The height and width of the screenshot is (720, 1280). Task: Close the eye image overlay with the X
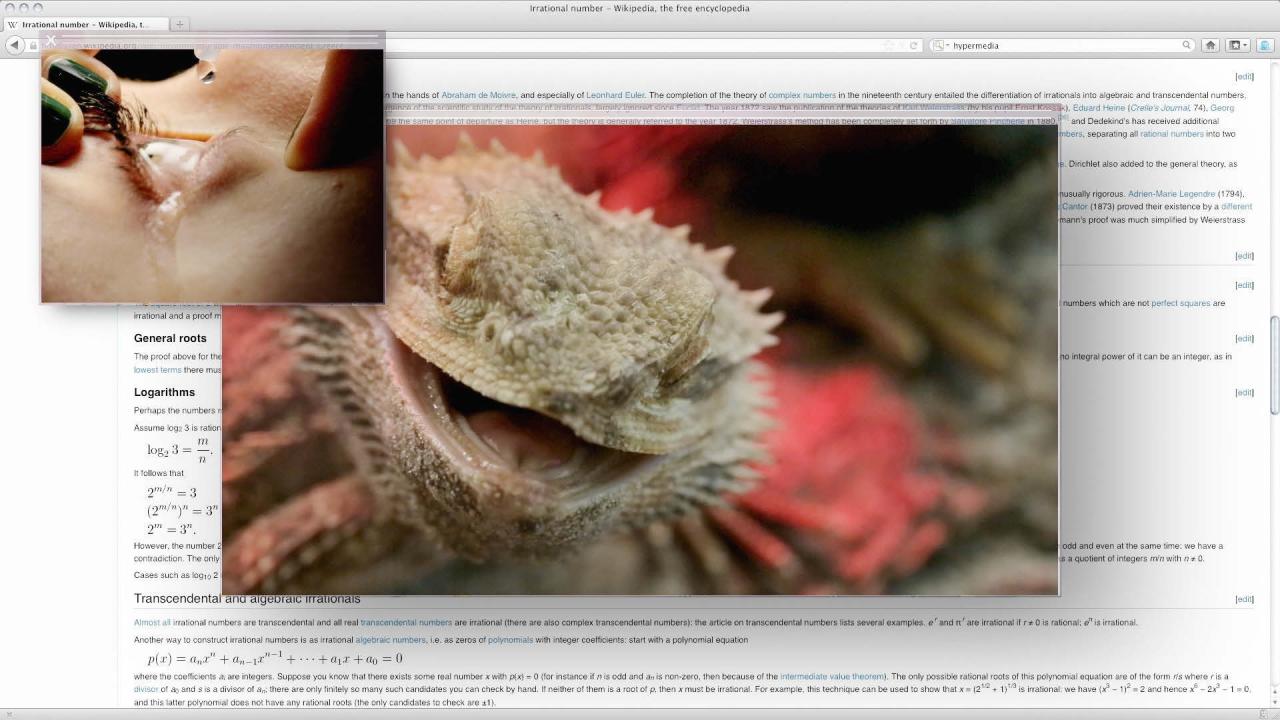[x=51, y=40]
